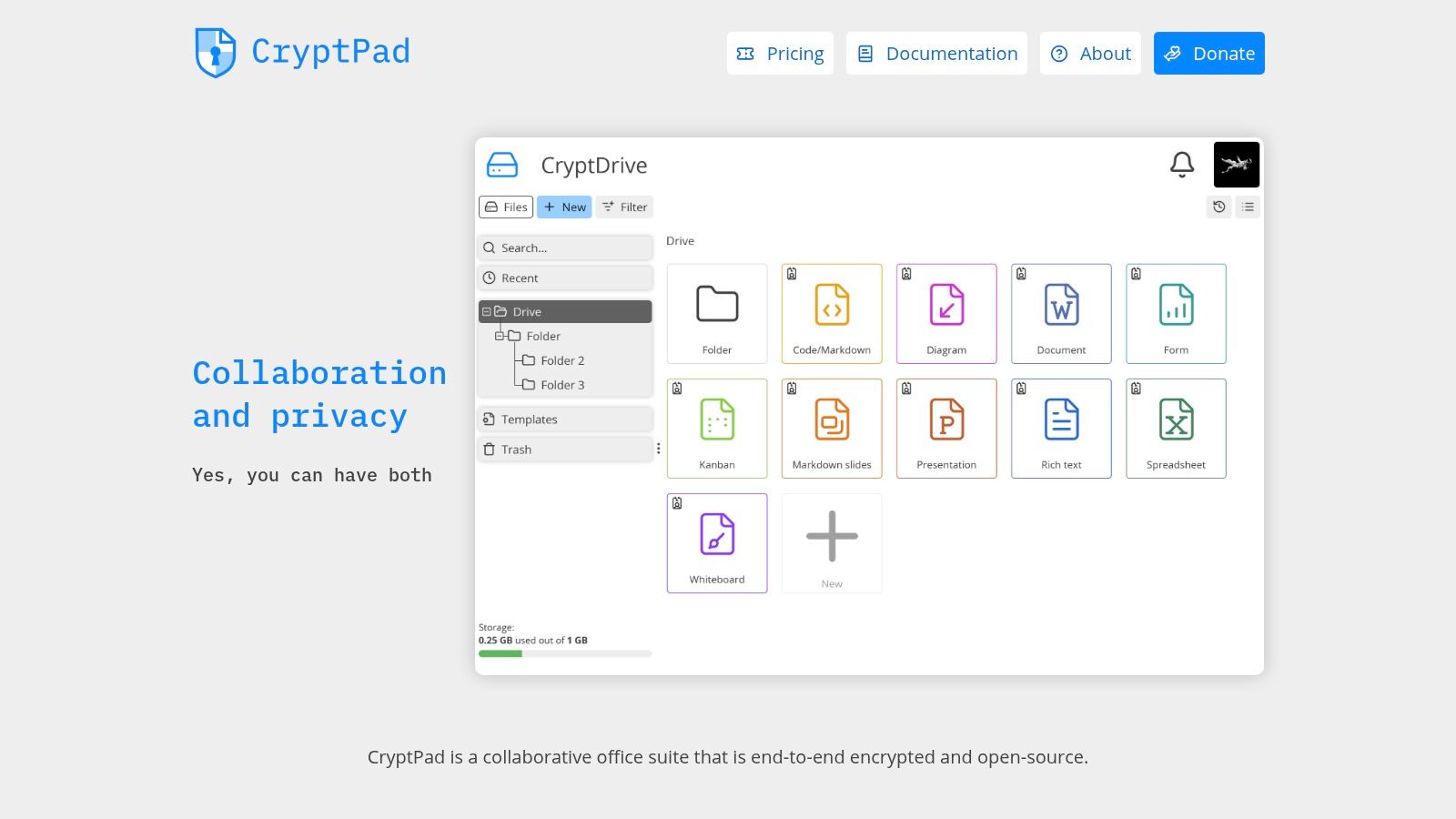1456x819 pixels.
Task: Click the blue New button
Action: pyautogui.click(x=564, y=207)
